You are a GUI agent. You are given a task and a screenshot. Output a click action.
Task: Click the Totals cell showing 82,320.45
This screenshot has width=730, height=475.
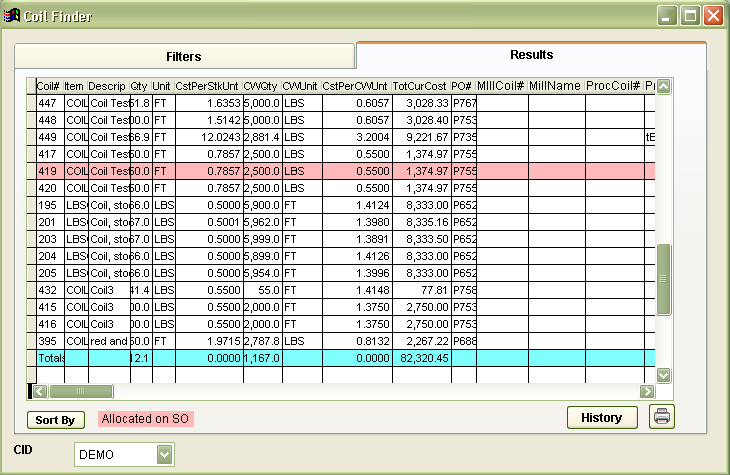point(420,357)
